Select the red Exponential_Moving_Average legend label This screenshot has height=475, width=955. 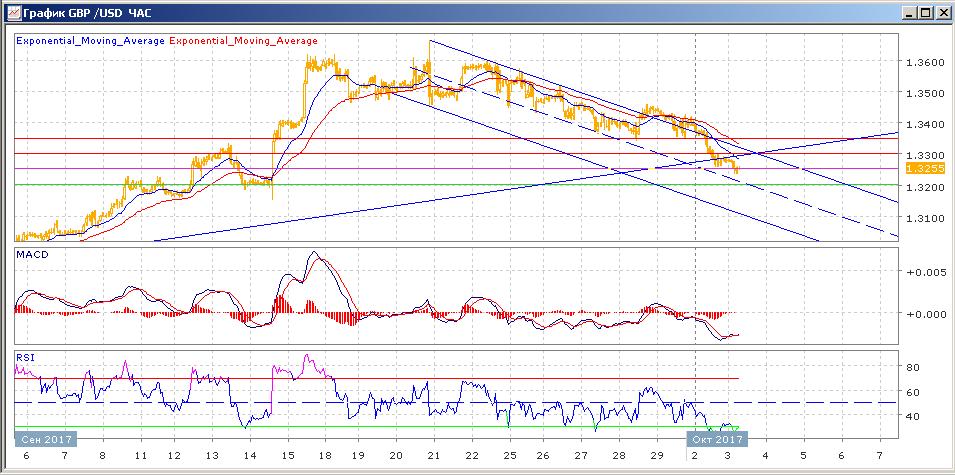click(x=245, y=41)
